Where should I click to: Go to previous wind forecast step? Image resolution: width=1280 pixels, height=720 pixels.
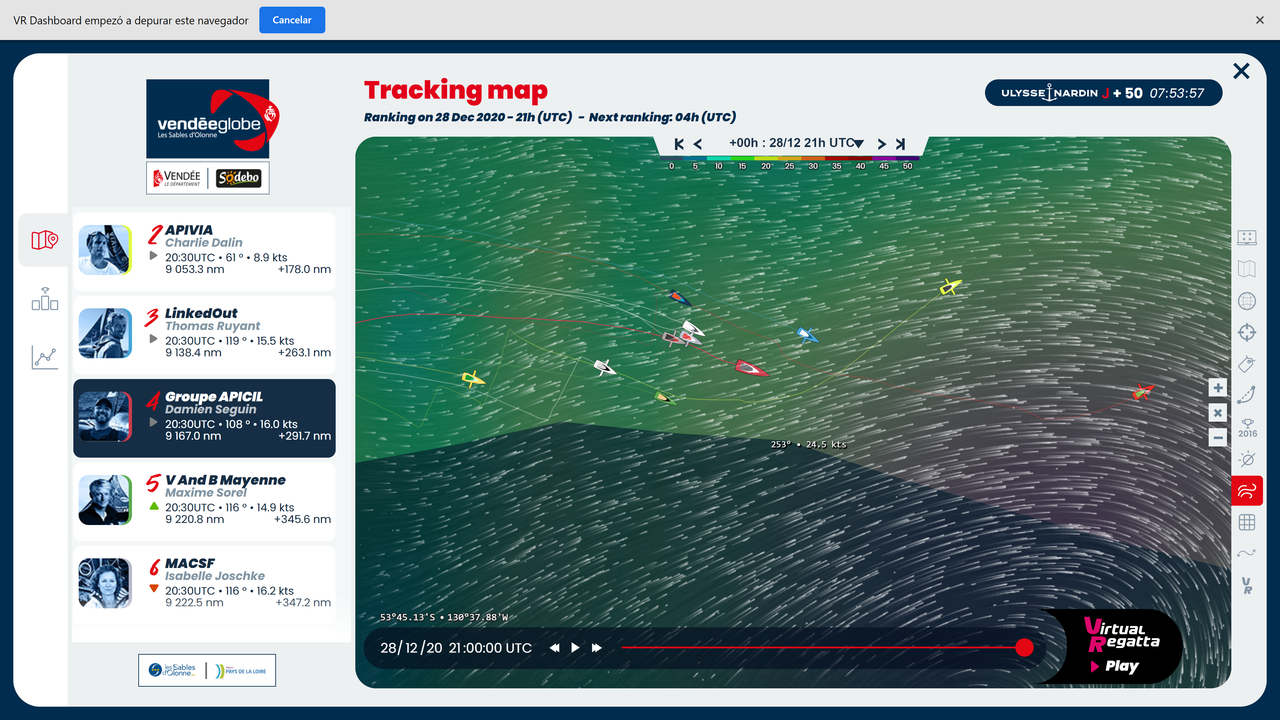point(698,144)
